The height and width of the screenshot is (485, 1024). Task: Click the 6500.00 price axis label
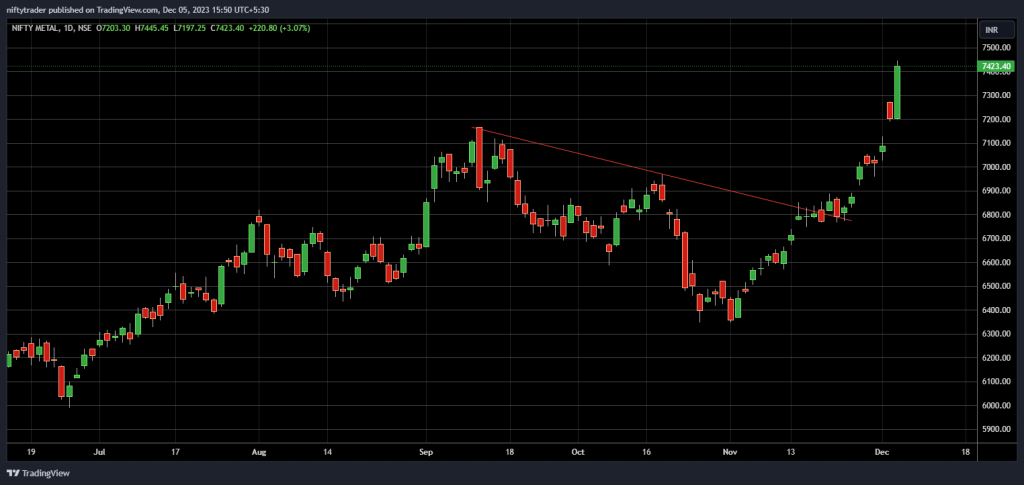point(996,287)
